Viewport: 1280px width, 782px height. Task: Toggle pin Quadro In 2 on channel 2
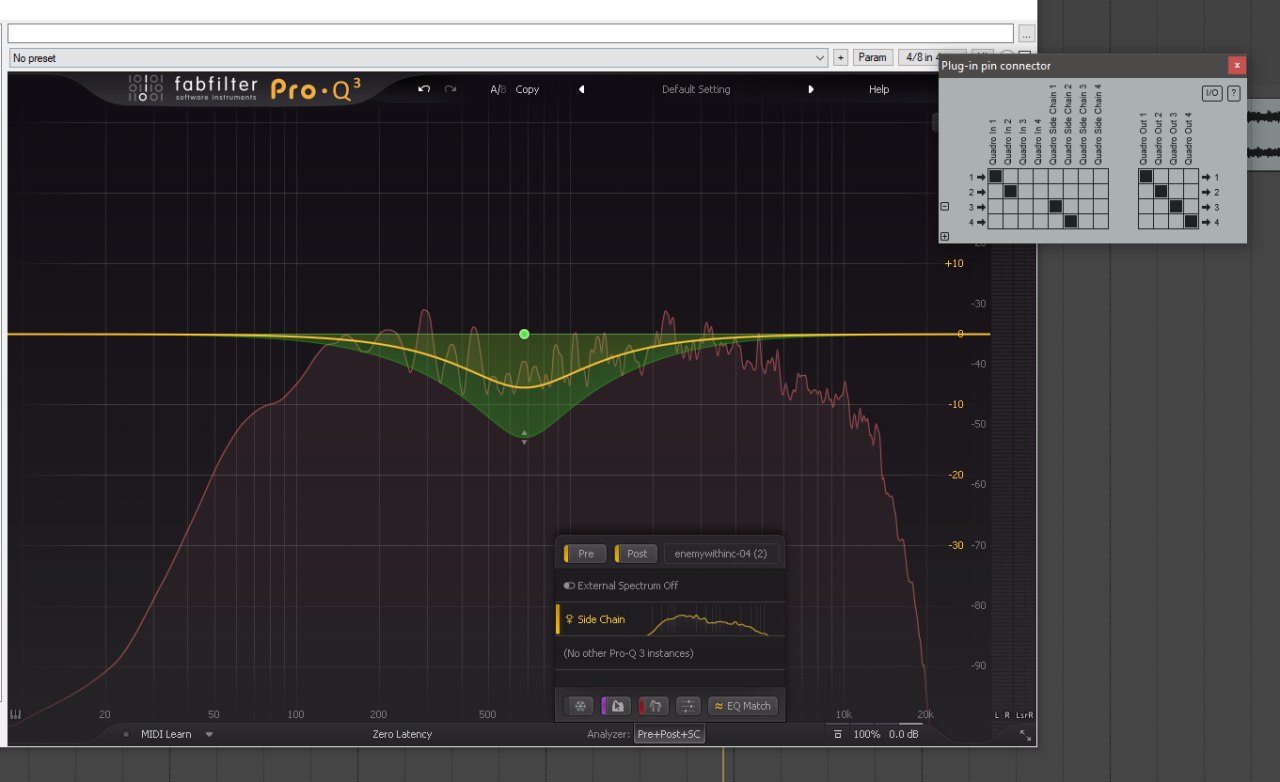click(1010, 191)
